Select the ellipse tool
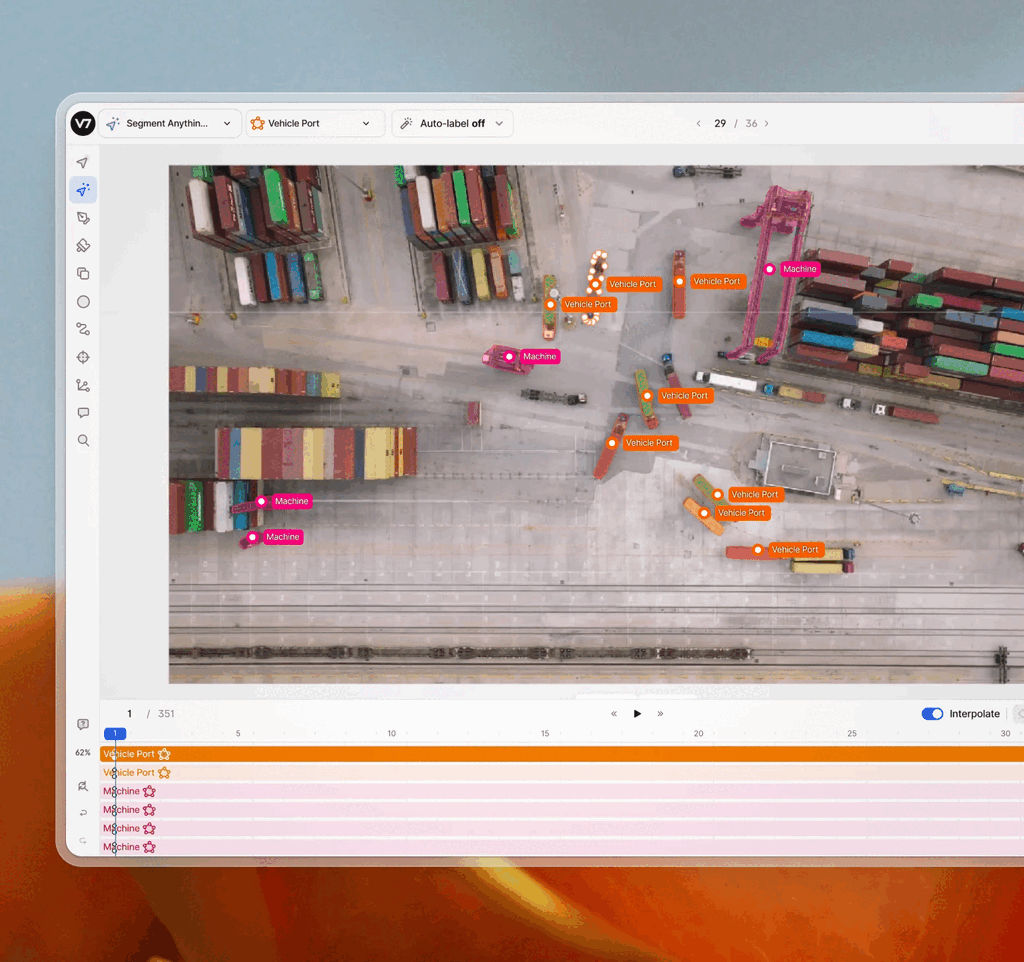The image size is (1024, 962). pyautogui.click(x=83, y=302)
